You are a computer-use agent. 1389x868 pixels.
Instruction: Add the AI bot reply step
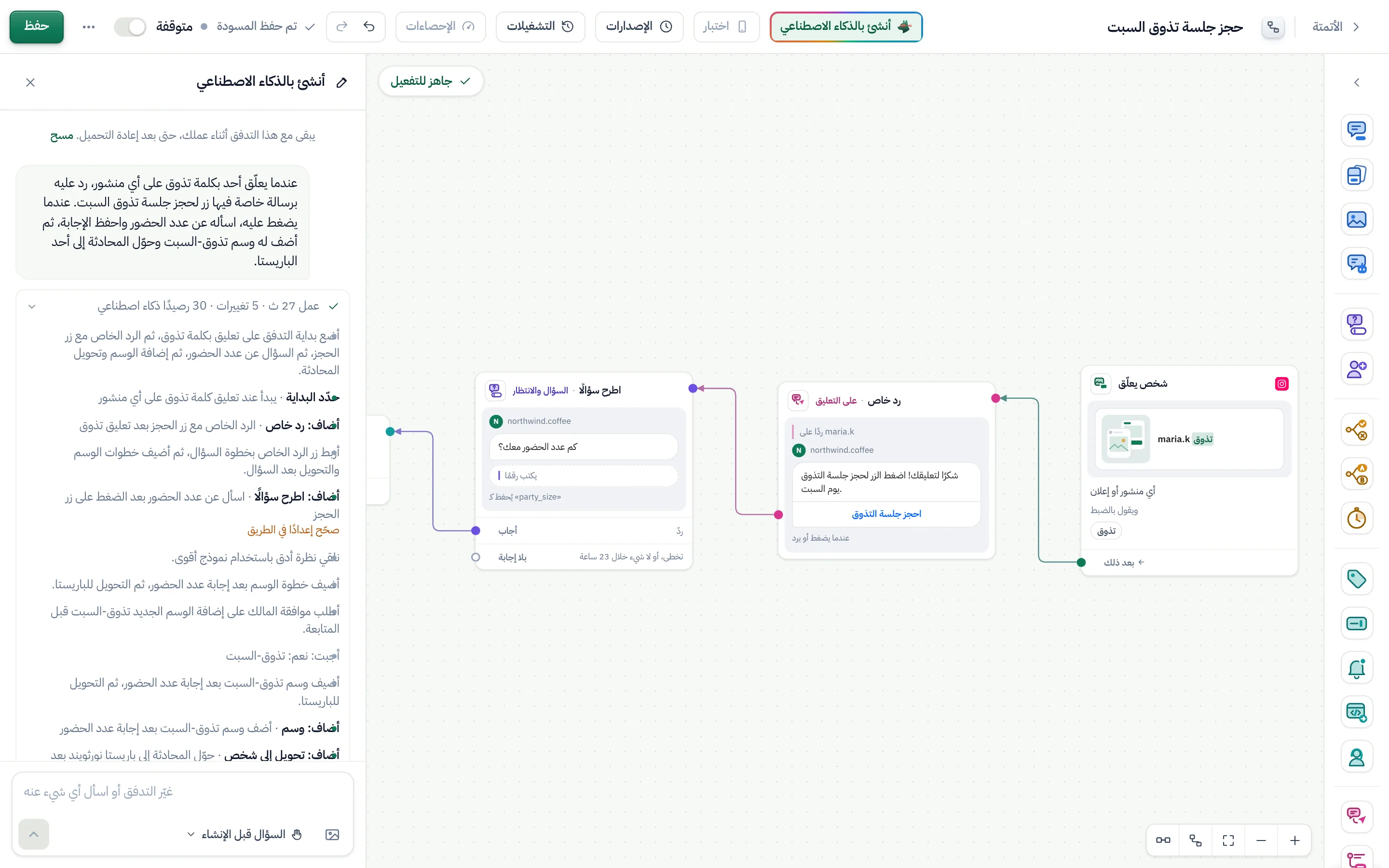(x=1356, y=263)
